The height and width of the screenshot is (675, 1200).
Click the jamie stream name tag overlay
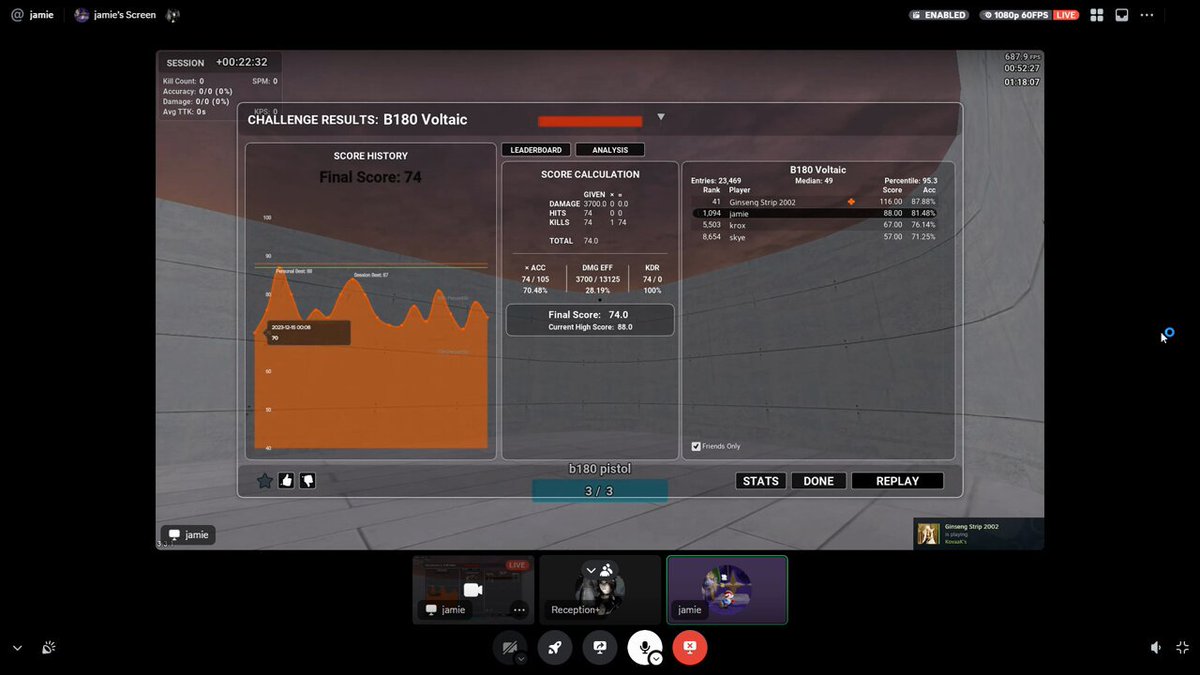188,535
